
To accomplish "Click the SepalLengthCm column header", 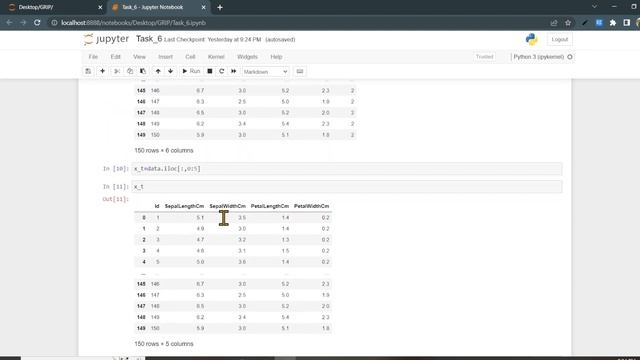I will (x=184, y=206).
